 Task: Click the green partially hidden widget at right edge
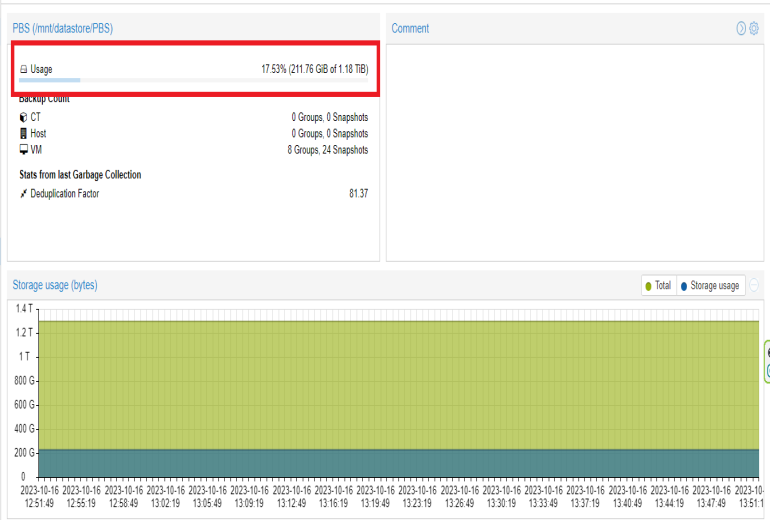coord(766,362)
